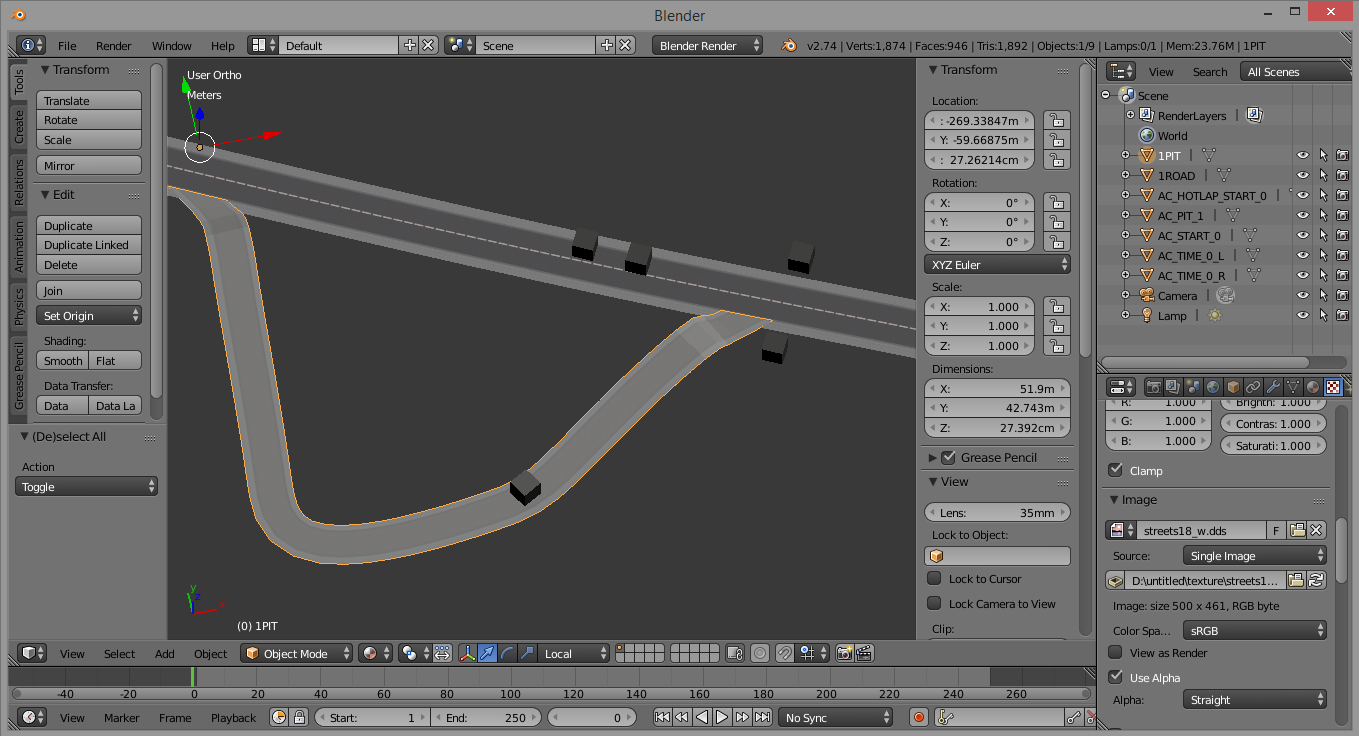Click the Join button

(89, 290)
